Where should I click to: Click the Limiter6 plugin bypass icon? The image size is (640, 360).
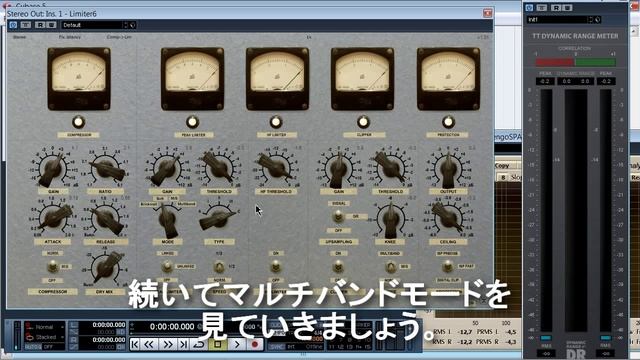tap(13, 25)
